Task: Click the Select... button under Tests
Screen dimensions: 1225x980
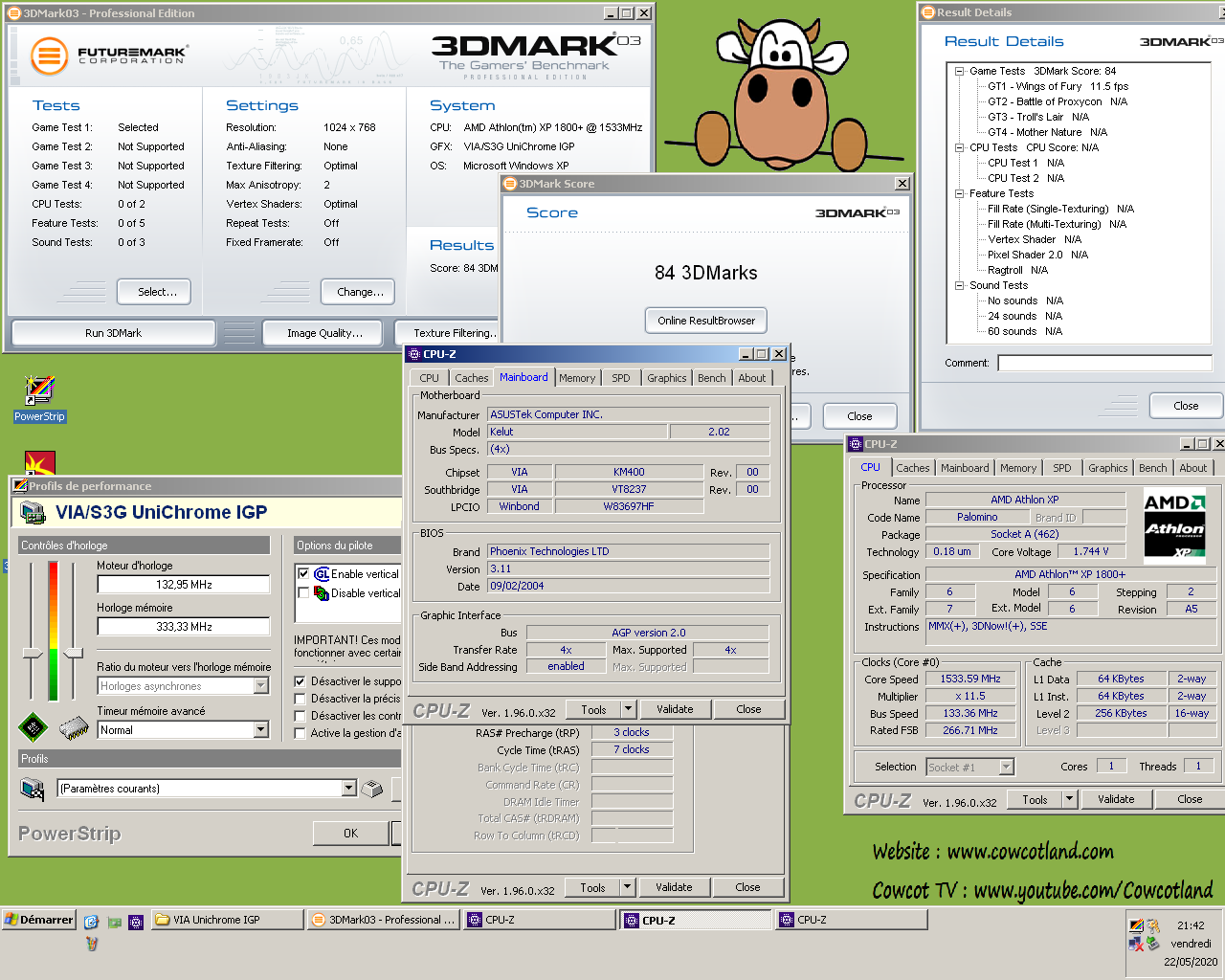Action: point(154,292)
